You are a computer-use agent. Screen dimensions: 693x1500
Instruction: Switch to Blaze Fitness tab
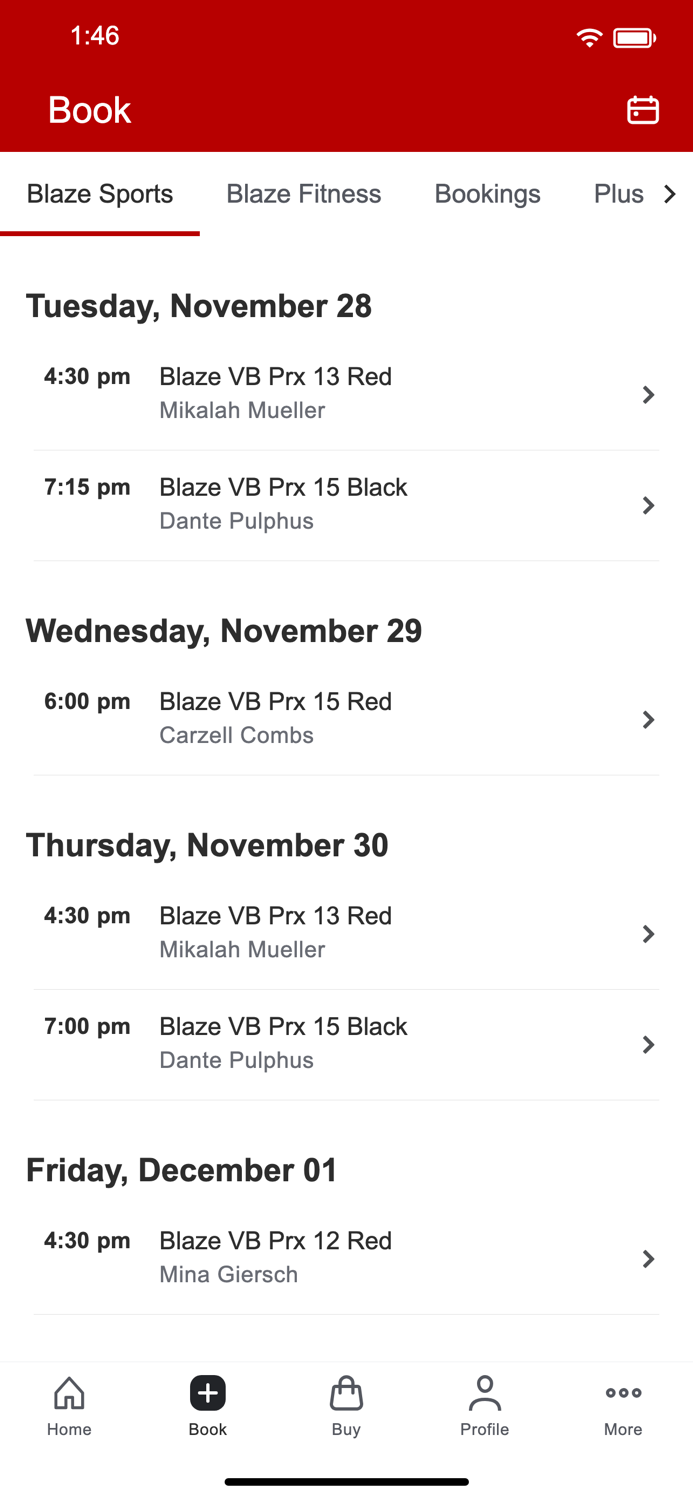coord(303,194)
